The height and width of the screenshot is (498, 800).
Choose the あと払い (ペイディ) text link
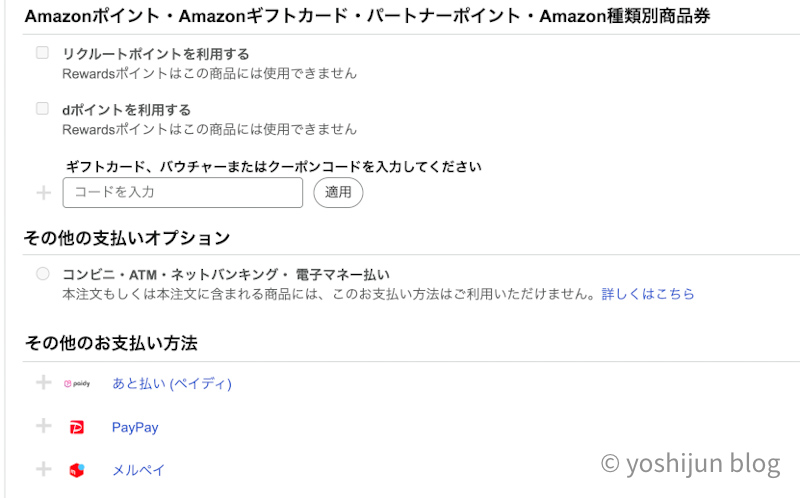click(171, 383)
